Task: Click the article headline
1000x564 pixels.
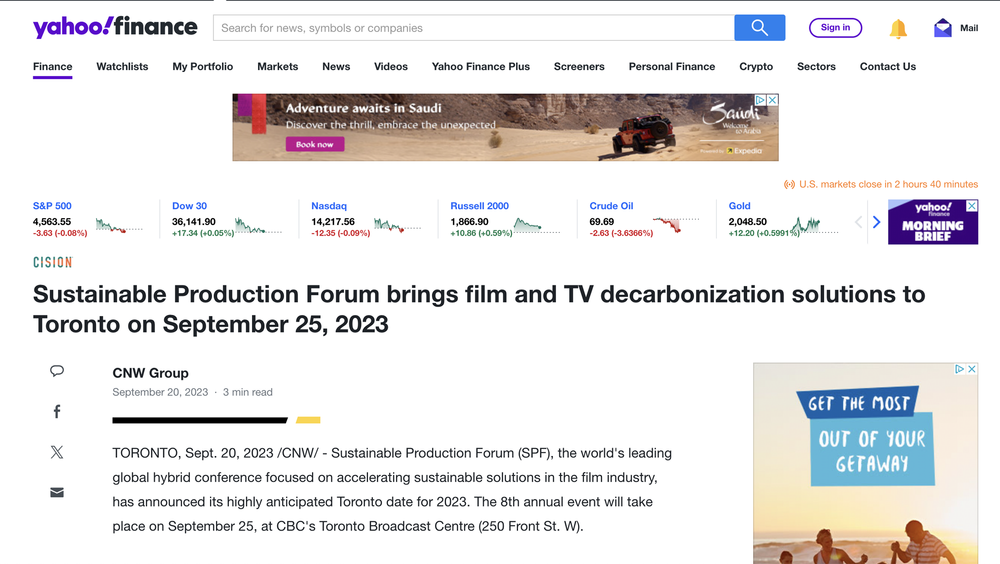Action: pyautogui.click(x=479, y=309)
